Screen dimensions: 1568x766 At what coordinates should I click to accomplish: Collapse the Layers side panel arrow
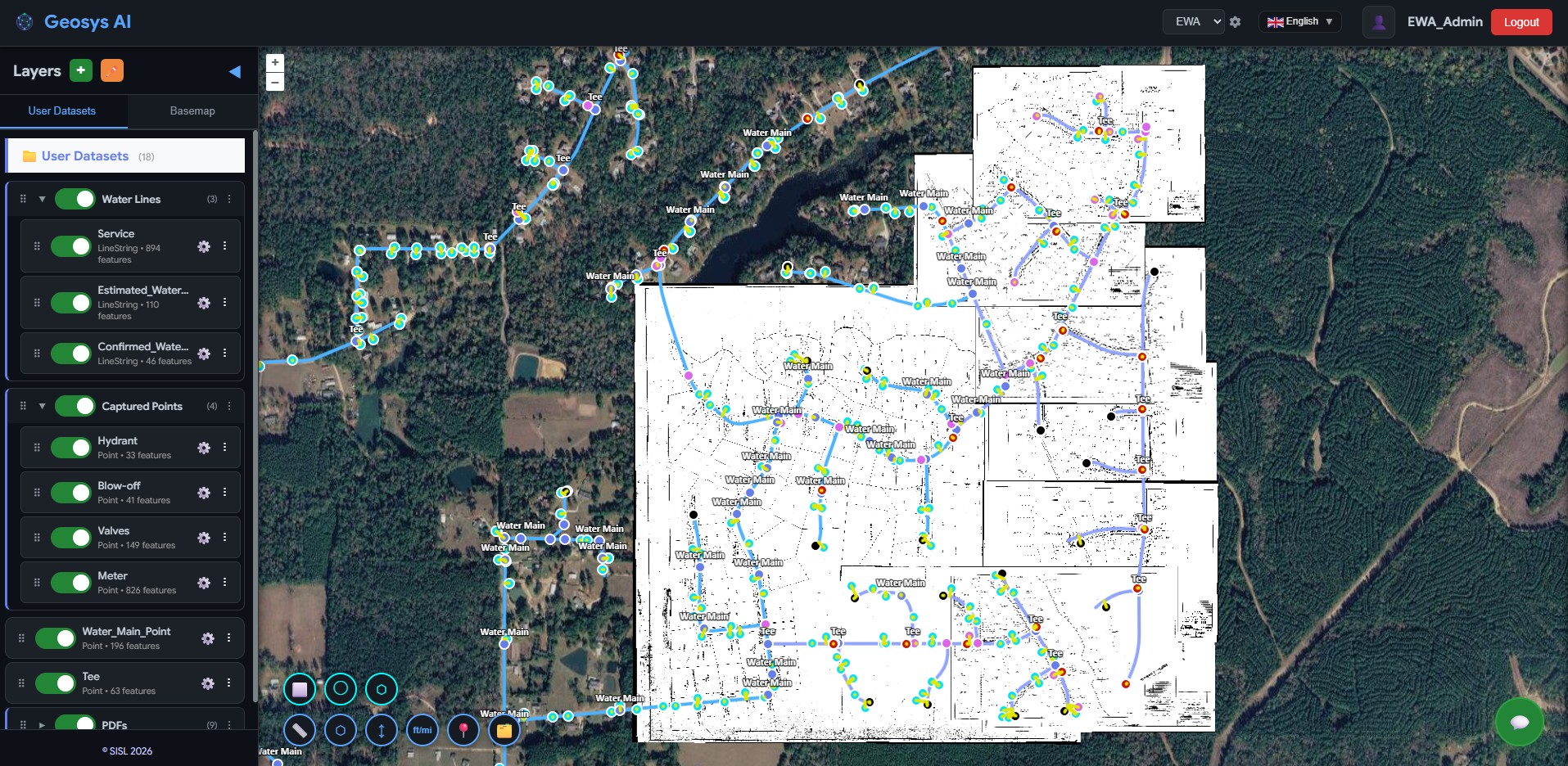tap(235, 71)
